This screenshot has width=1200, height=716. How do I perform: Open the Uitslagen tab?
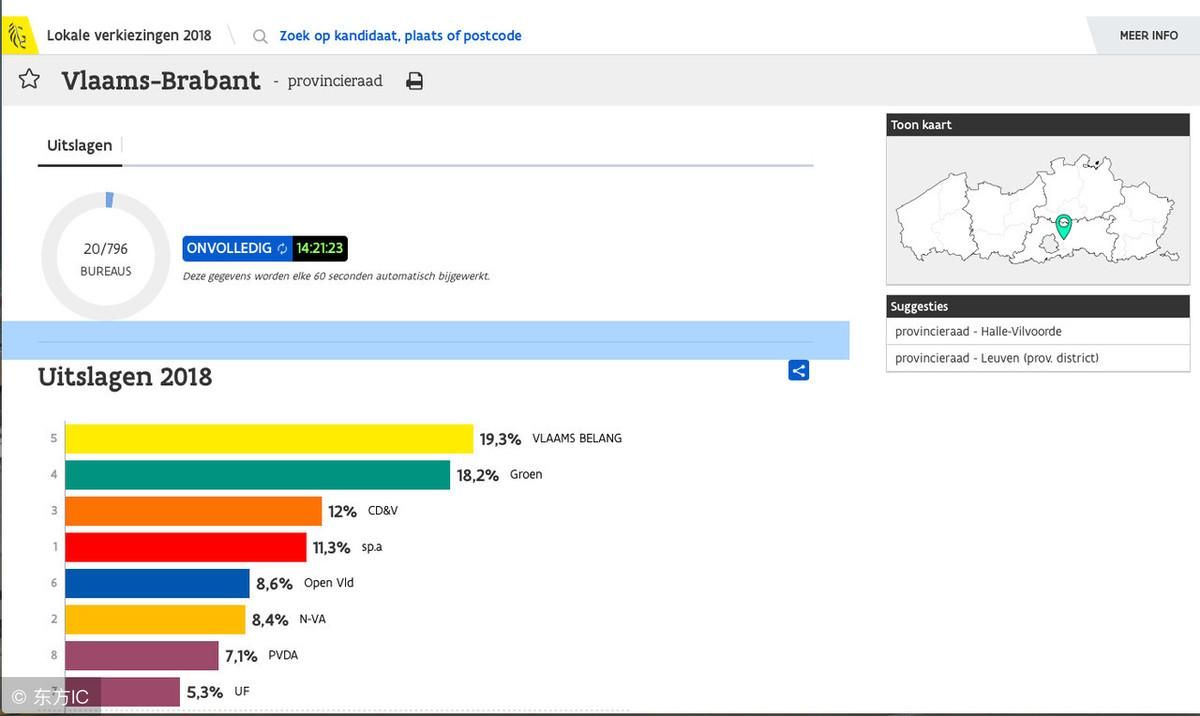pos(79,145)
